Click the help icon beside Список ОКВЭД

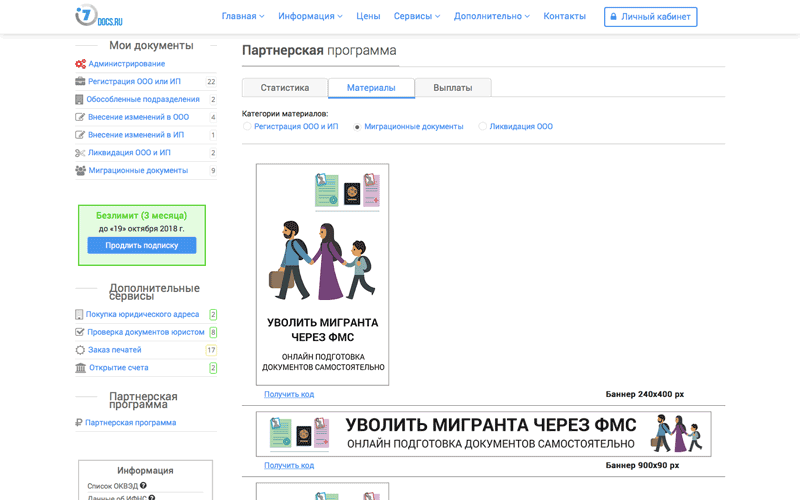pos(143,486)
